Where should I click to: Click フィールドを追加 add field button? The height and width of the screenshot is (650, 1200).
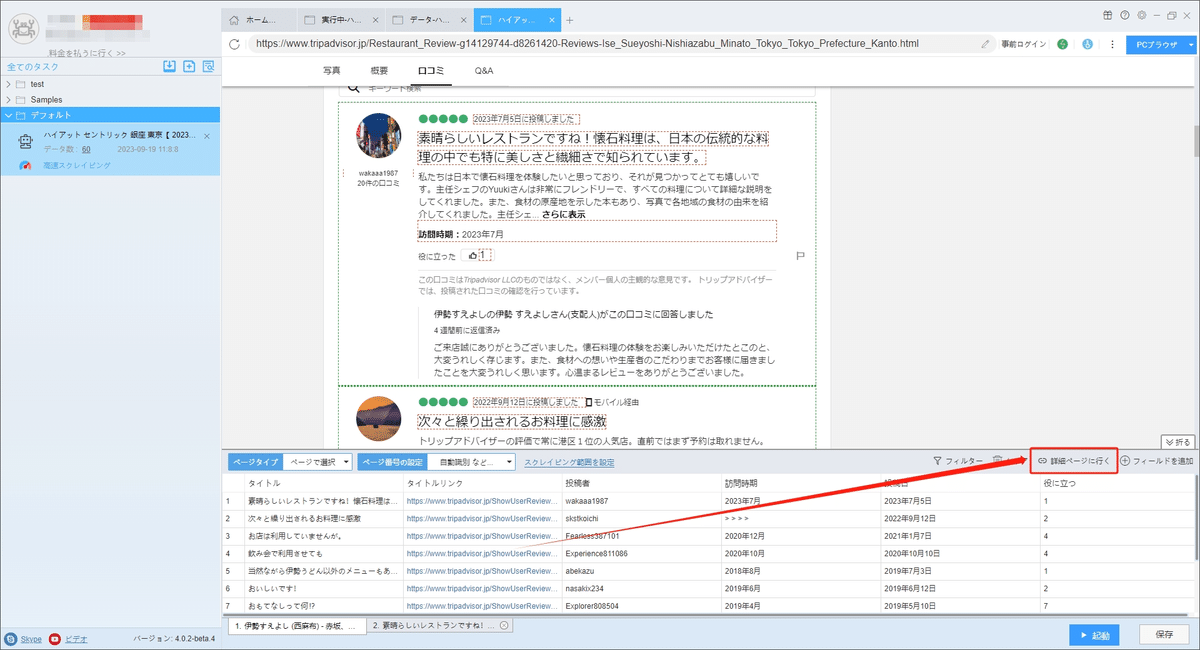(x=1157, y=461)
